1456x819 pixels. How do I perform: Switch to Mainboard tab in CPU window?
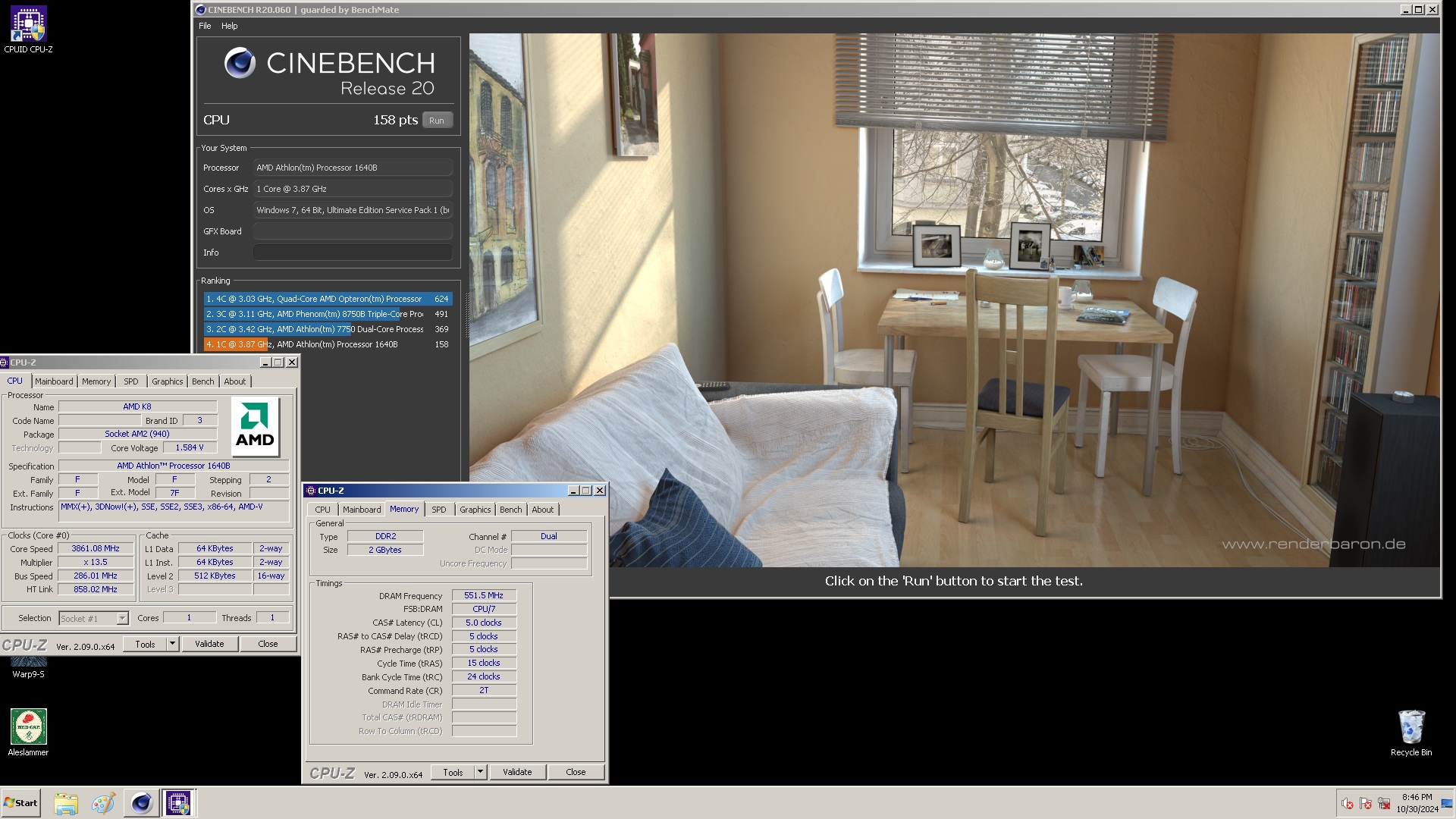click(54, 381)
